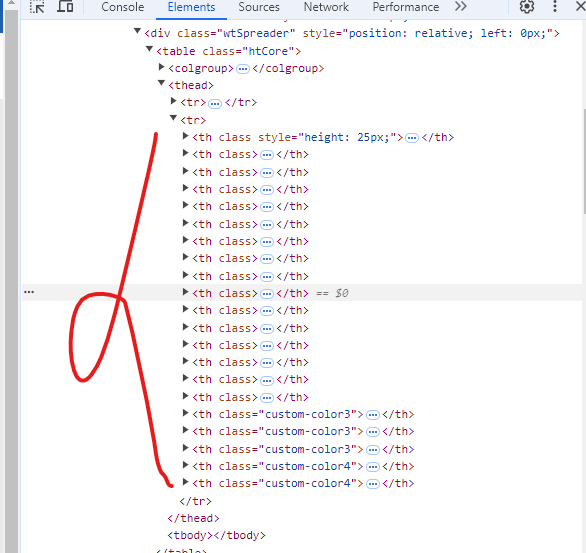Screen dimensions: 586x553
Task: Collapse the wtSpreader div node
Action: 138,31
